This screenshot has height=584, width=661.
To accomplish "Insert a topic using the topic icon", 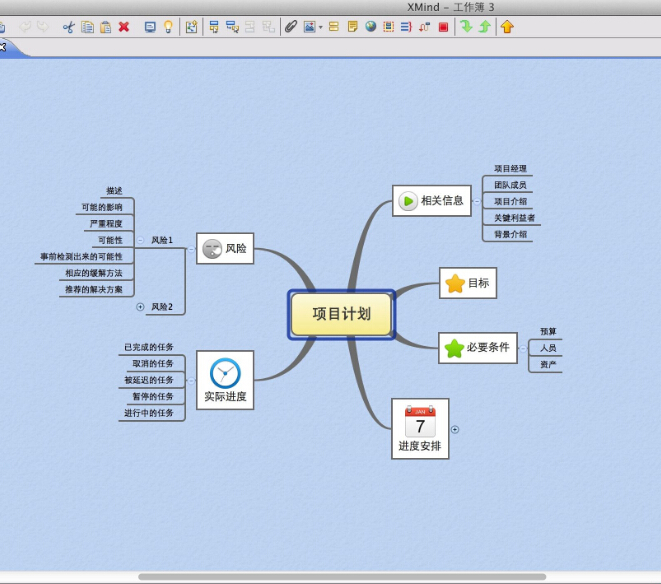I will 214,27.
